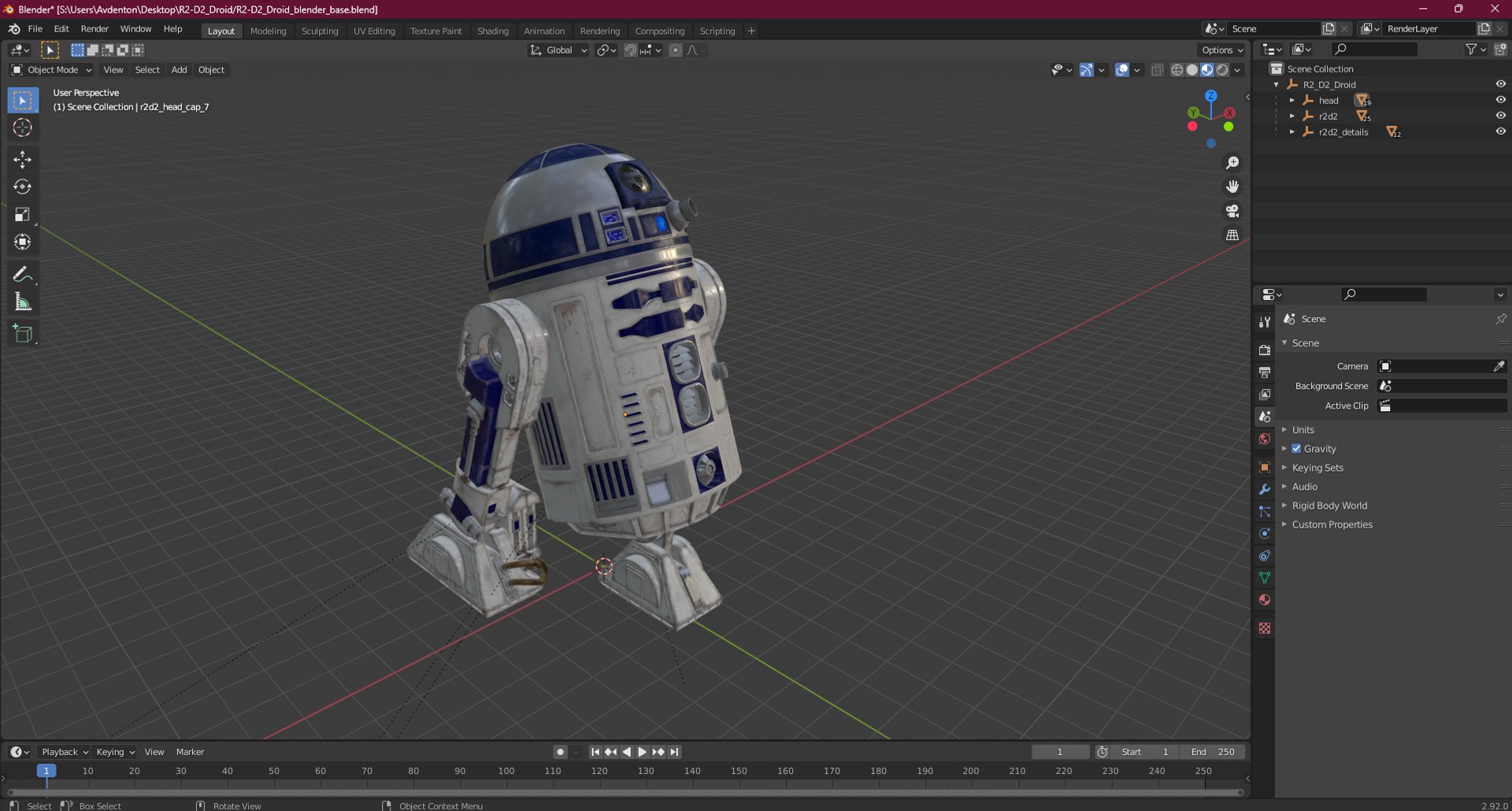Click the current frame marker 1
This screenshot has height=811, width=1512.
pos(46,771)
